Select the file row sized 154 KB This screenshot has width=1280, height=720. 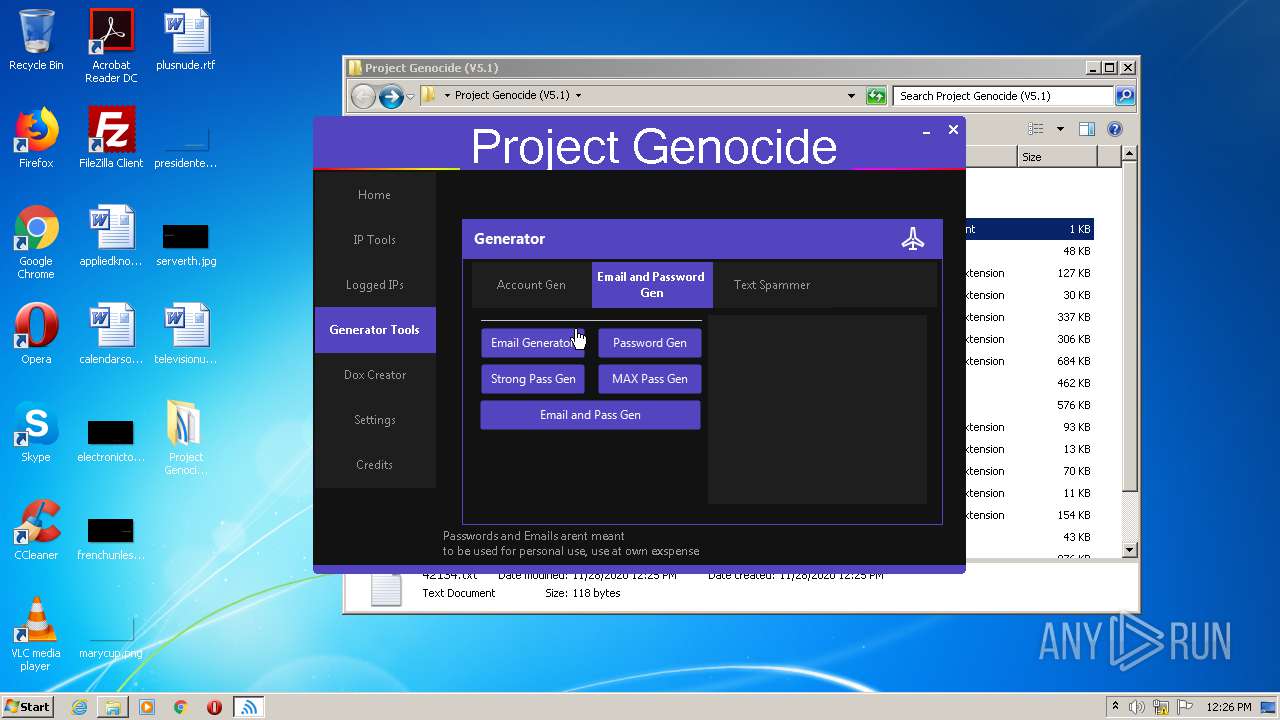tap(1030, 515)
